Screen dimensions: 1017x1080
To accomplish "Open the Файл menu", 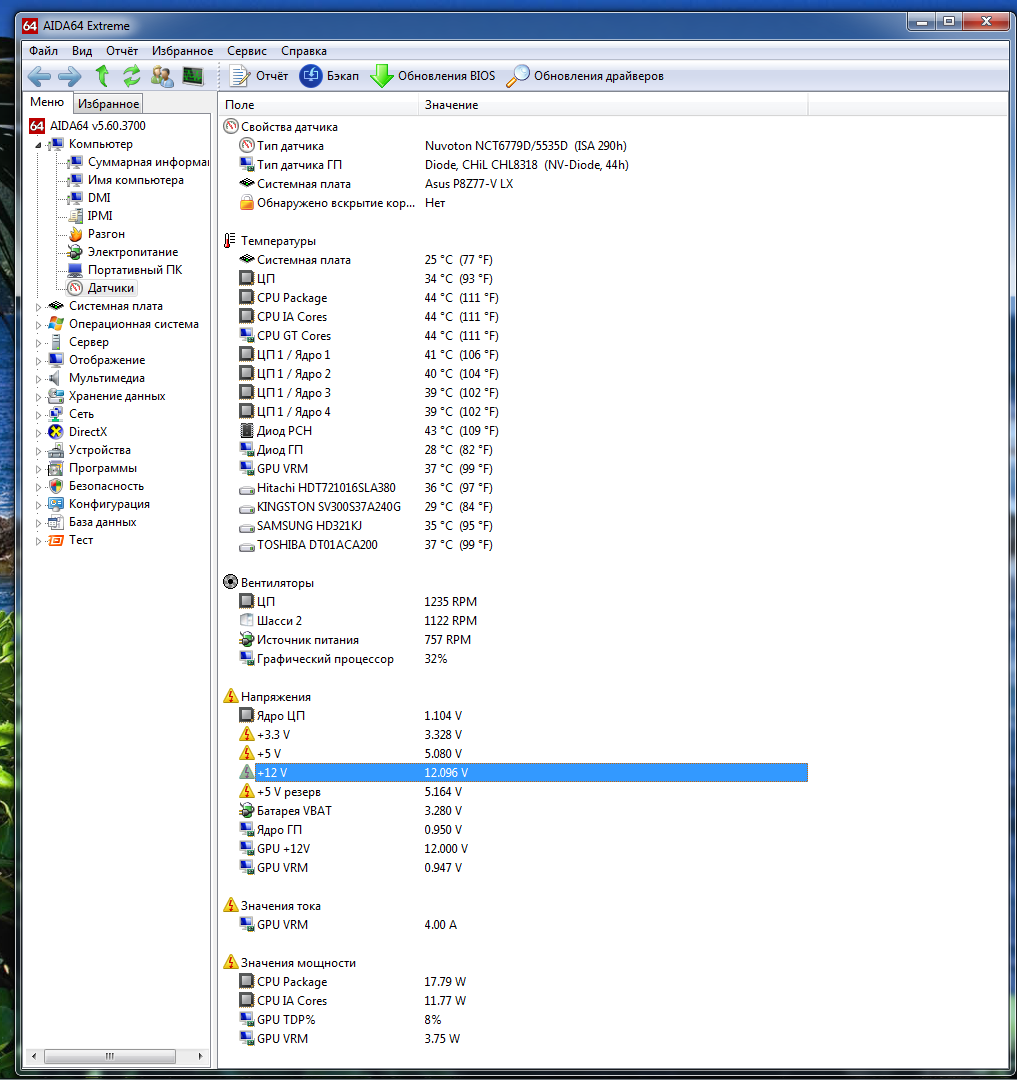I will [43, 51].
